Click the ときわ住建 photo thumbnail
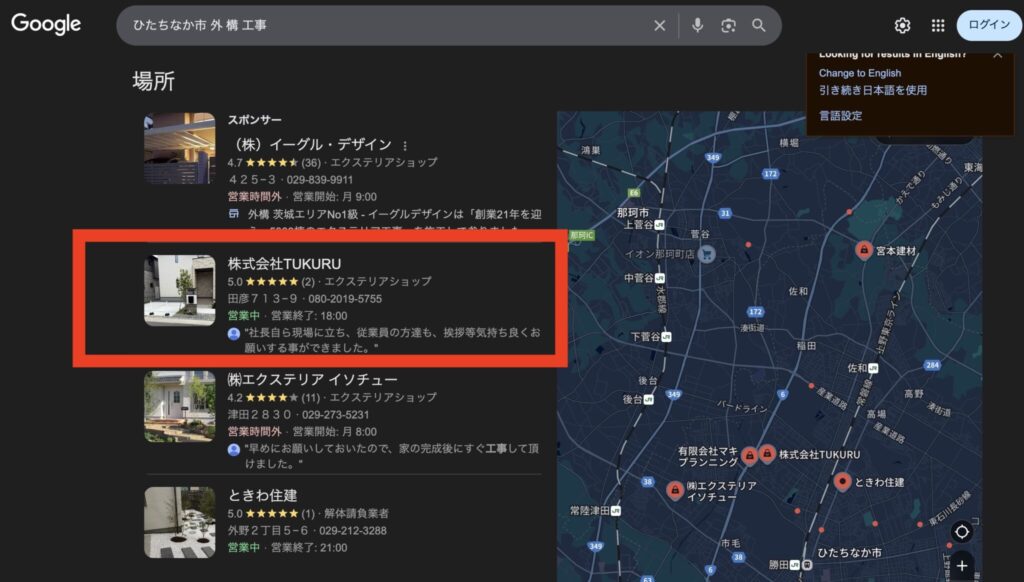The image size is (1024, 582). point(180,522)
